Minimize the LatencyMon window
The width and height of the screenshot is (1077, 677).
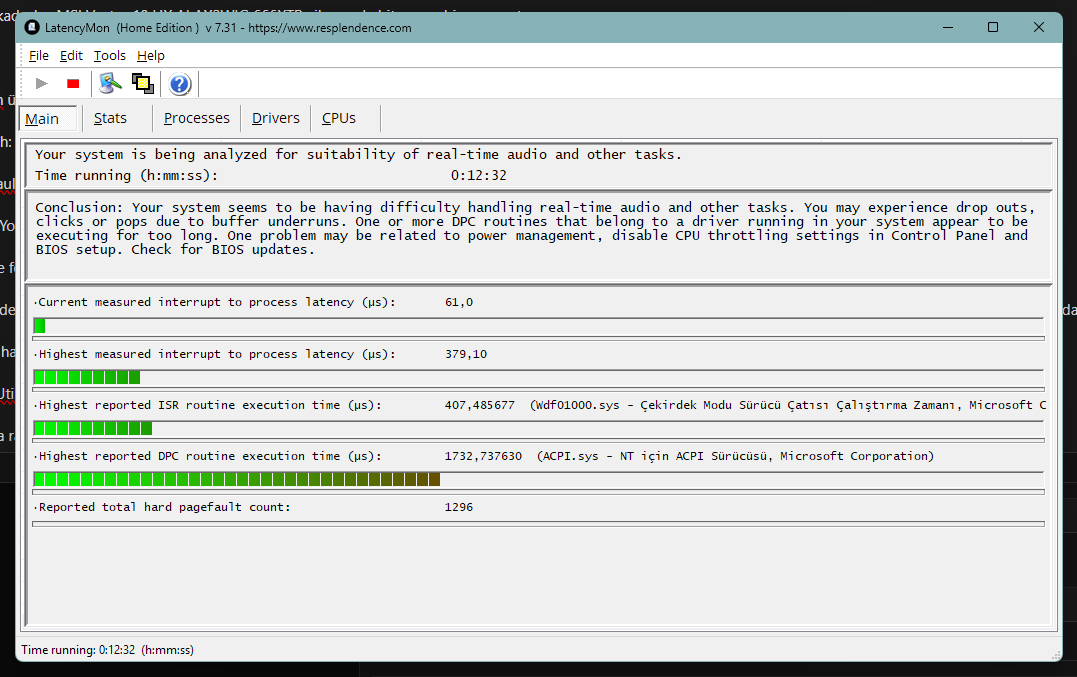click(x=948, y=27)
